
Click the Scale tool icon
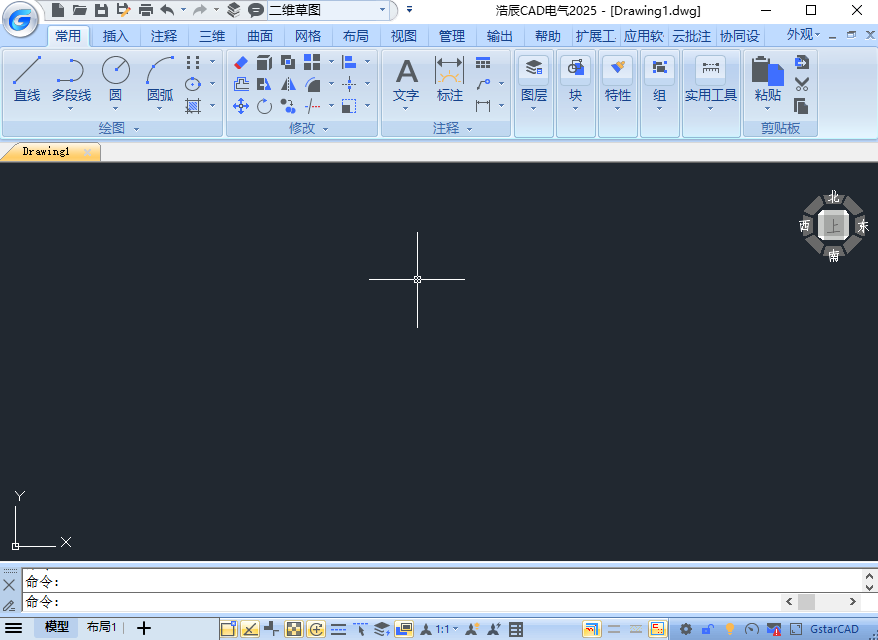(349, 106)
